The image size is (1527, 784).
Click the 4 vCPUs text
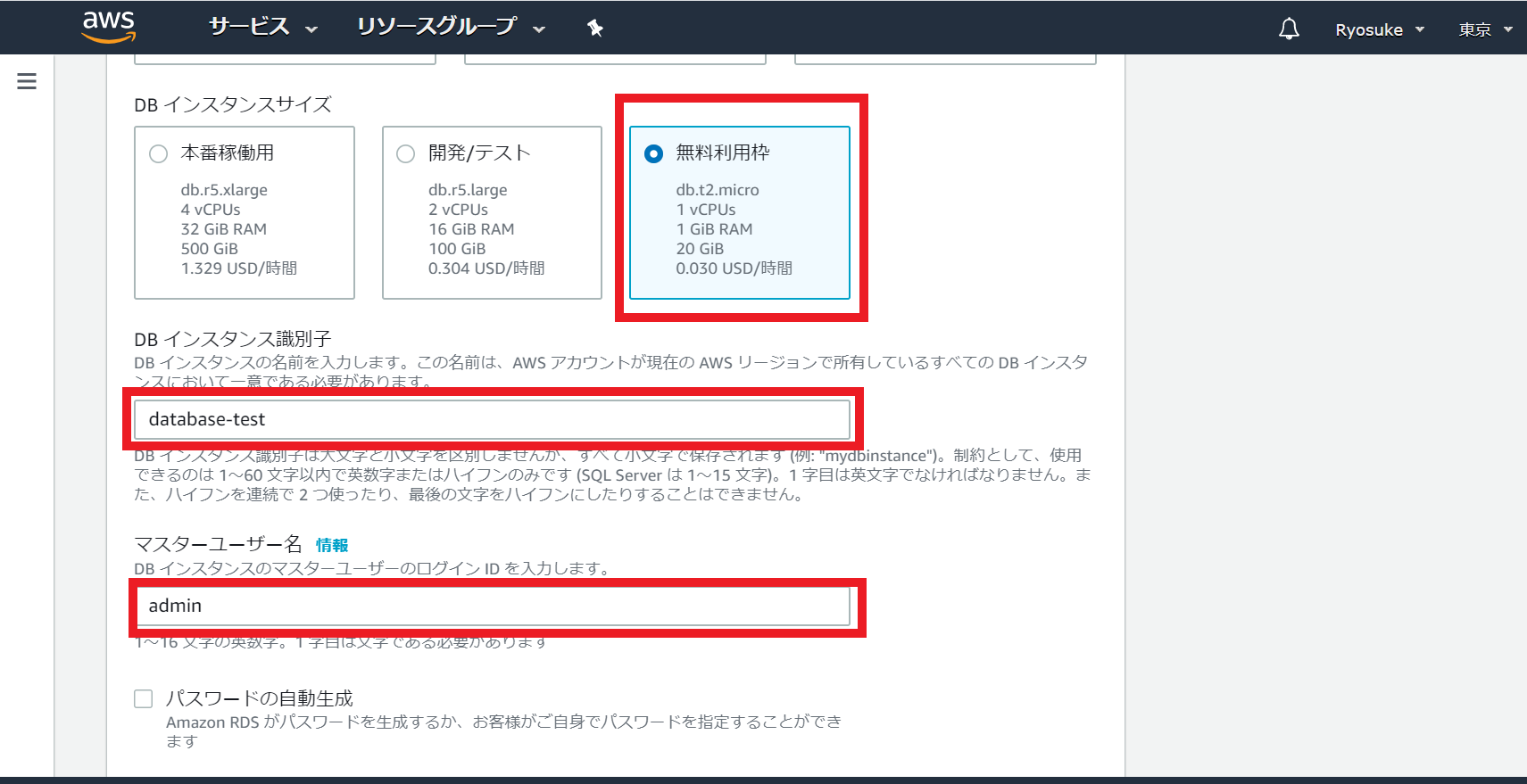tap(211, 210)
